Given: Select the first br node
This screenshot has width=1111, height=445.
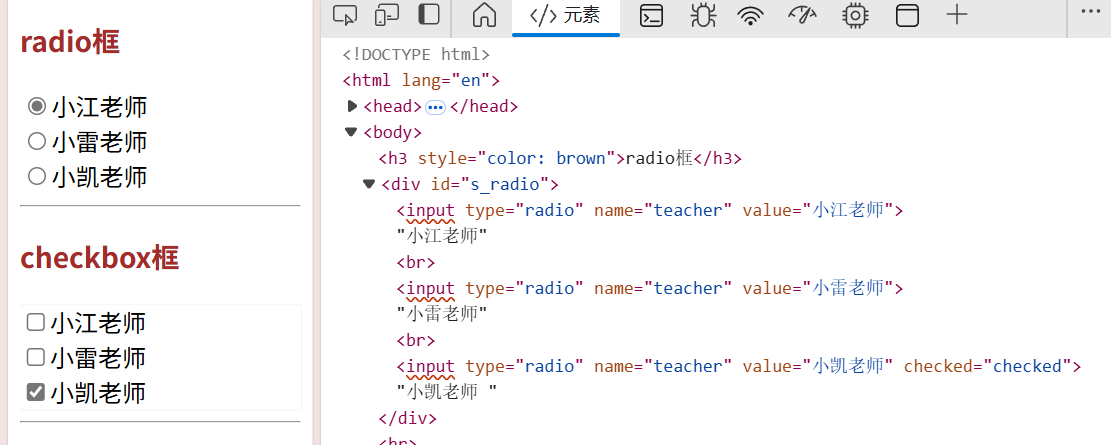Looking at the screenshot, I should (416, 262).
